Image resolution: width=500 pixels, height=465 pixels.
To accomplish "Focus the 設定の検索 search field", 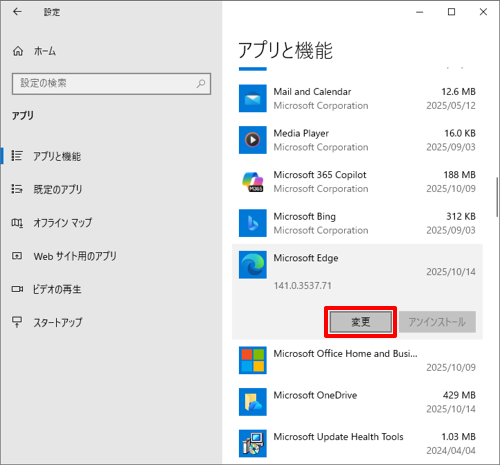I will point(111,84).
